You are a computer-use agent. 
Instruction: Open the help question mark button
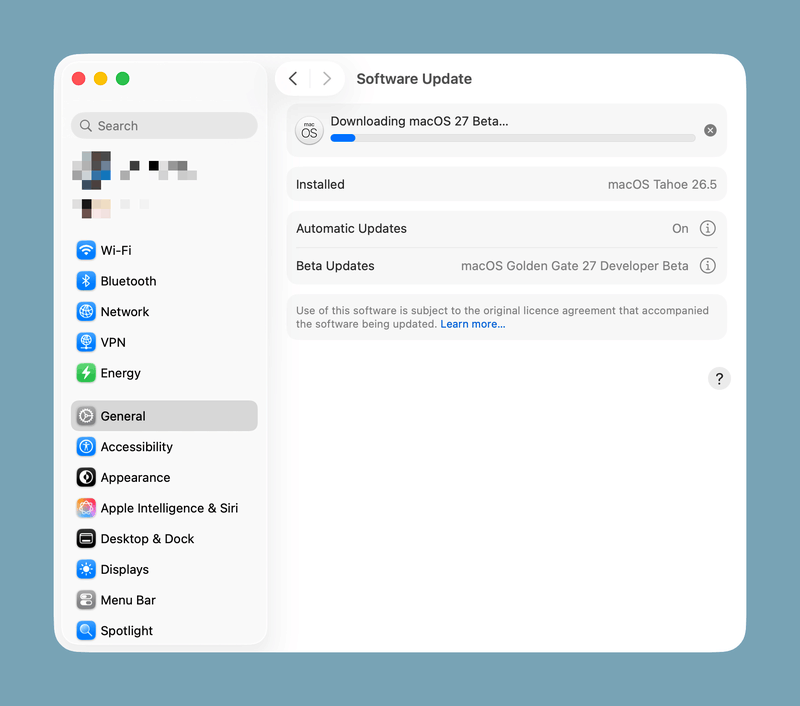coord(719,379)
